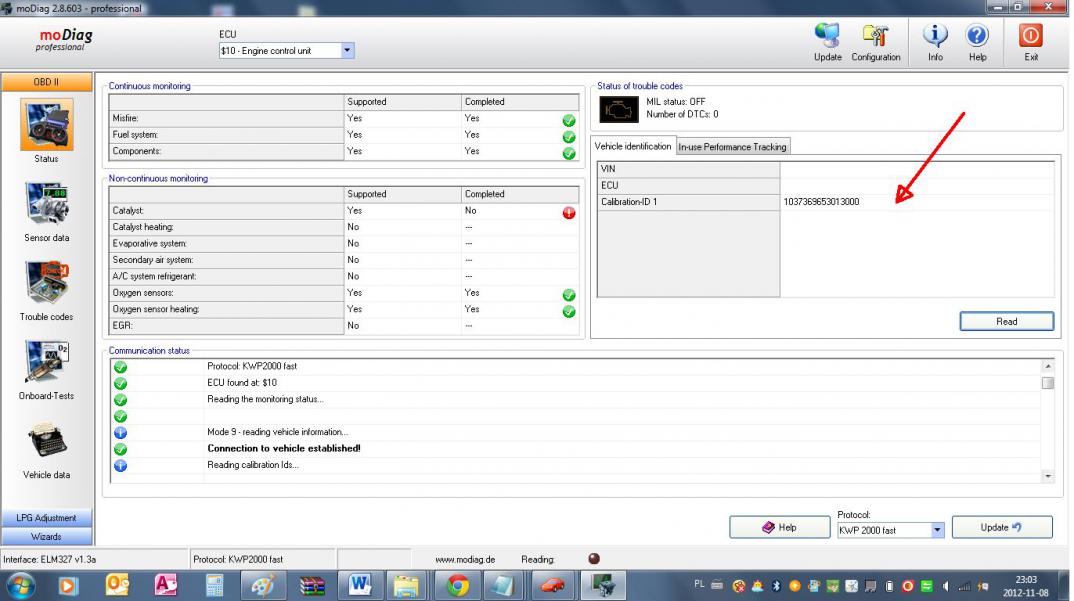The width and height of the screenshot is (1074, 601).
Task: Open WinRAR from the taskbar
Action: coord(312,585)
